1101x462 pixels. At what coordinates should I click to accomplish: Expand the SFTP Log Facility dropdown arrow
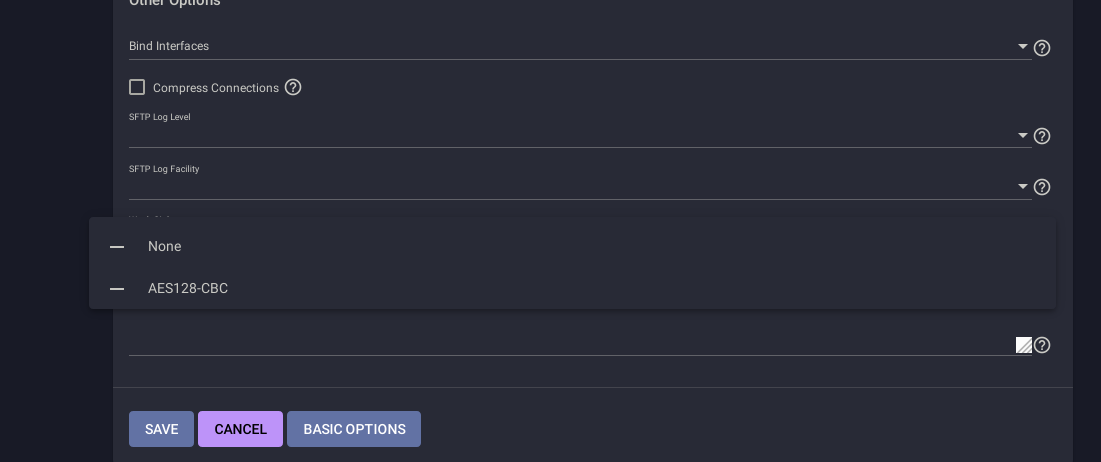pyautogui.click(x=1022, y=187)
